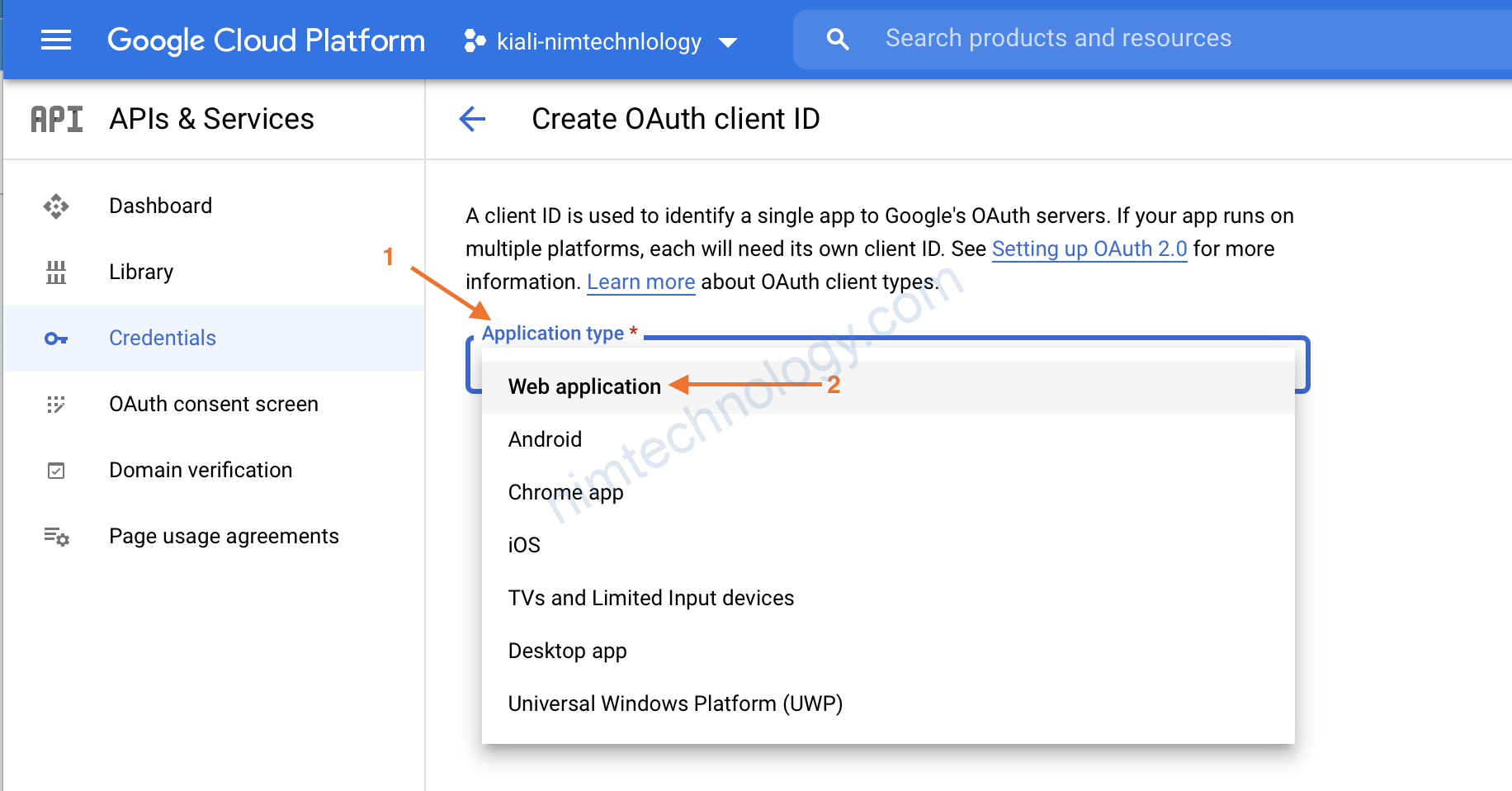Choose Android from the application types
The image size is (1512, 791).
888,439
